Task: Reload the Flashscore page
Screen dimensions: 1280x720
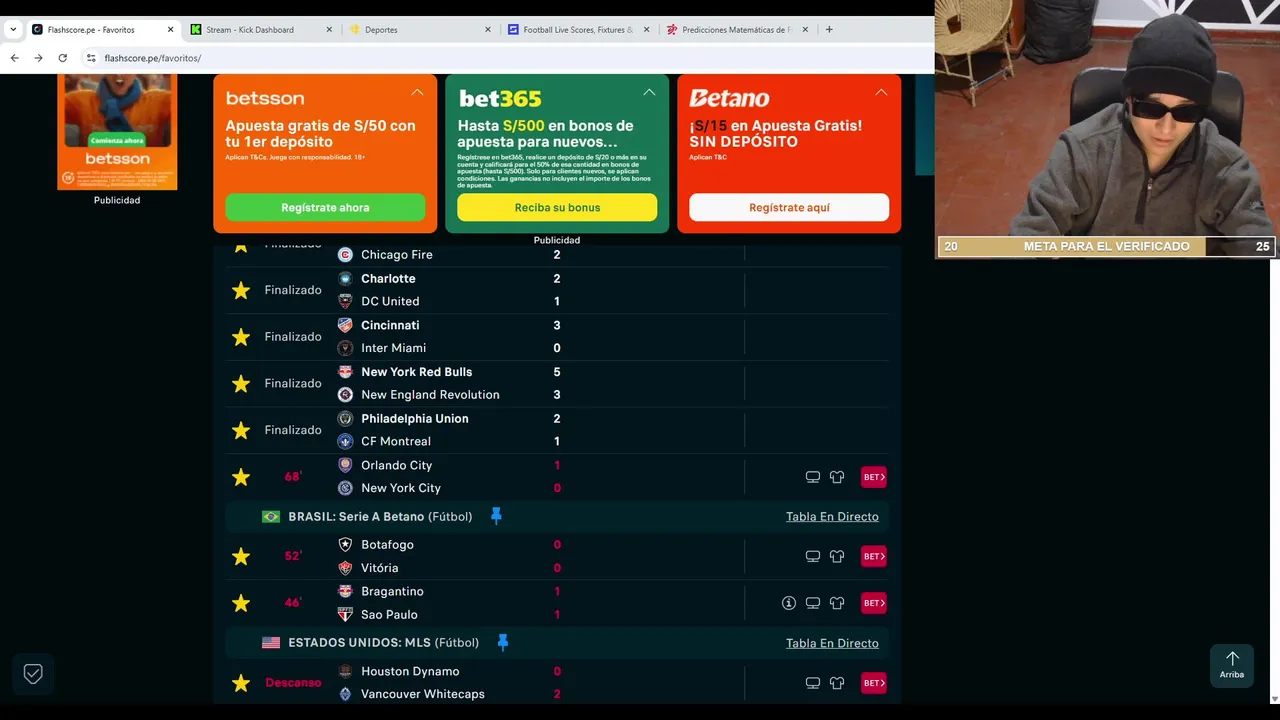Action: (x=62, y=58)
